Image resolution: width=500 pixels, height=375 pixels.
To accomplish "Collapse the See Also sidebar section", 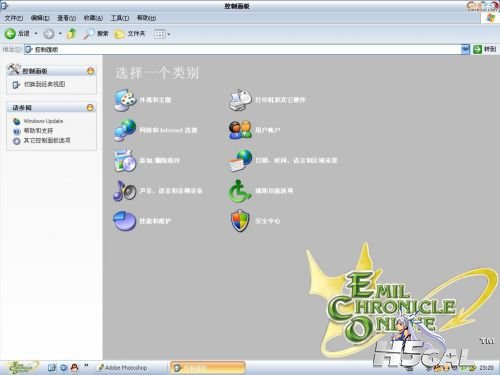I will [90, 107].
